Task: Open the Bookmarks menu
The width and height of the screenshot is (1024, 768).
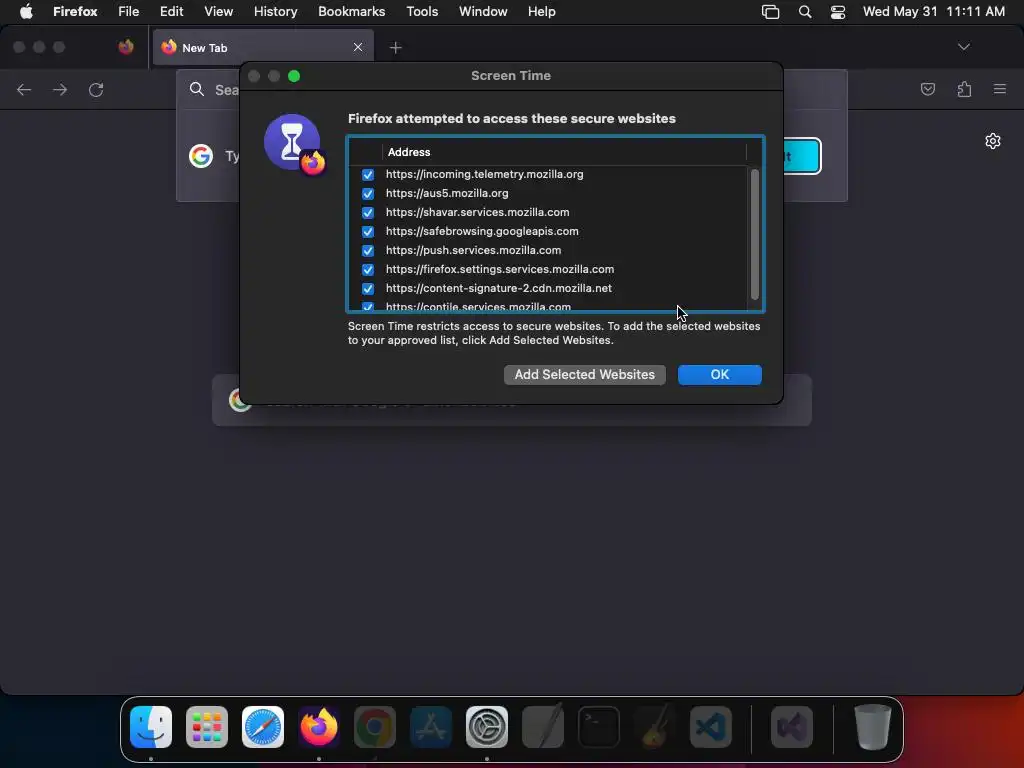Action: tap(351, 11)
